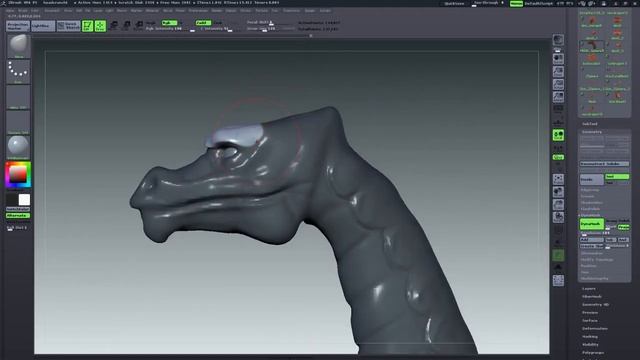Click the Divide button
Screen dimensions: 640x360
[591, 179]
